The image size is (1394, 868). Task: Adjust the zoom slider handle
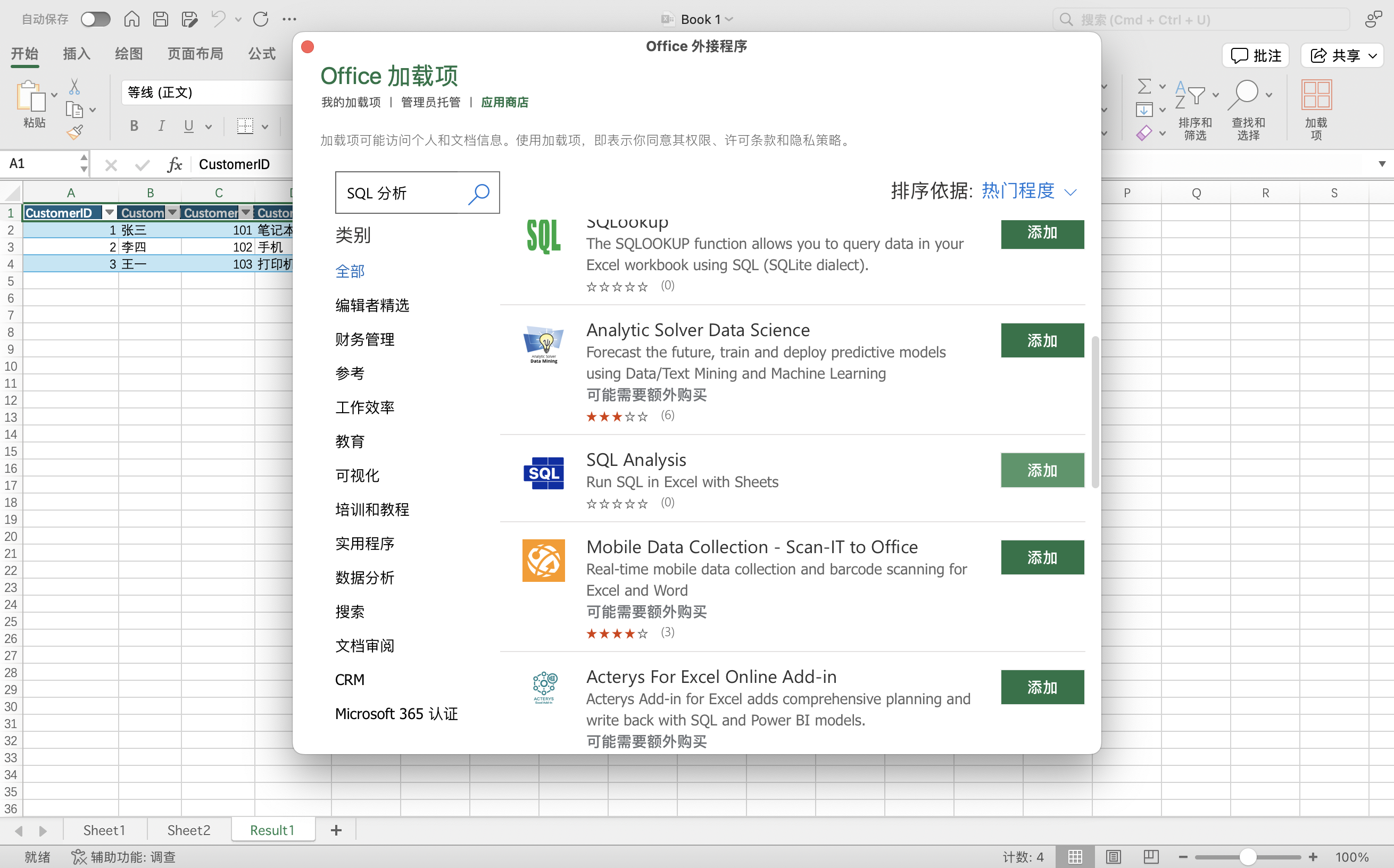point(1248,856)
